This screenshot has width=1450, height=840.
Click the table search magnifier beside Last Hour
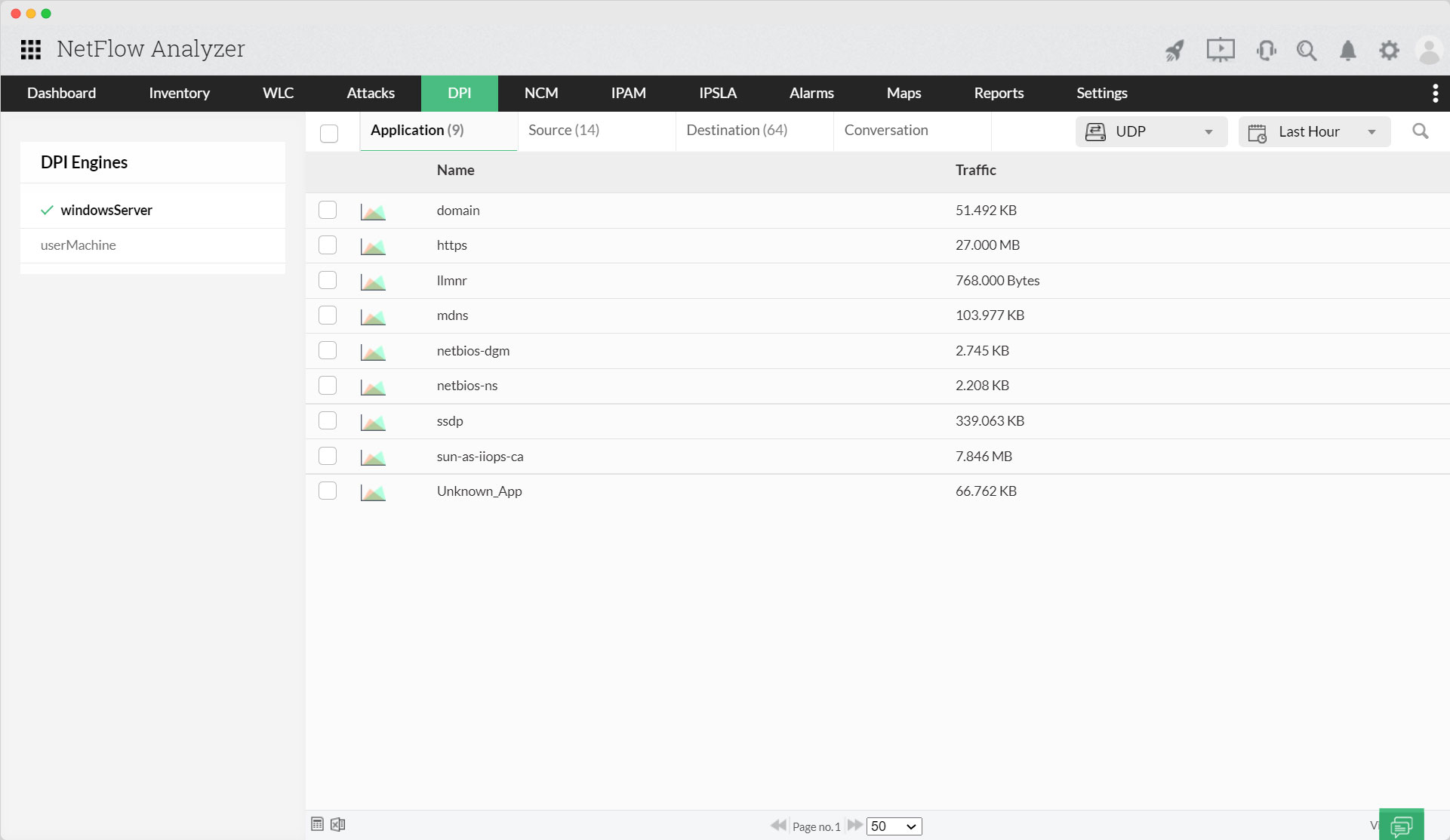point(1420,131)
